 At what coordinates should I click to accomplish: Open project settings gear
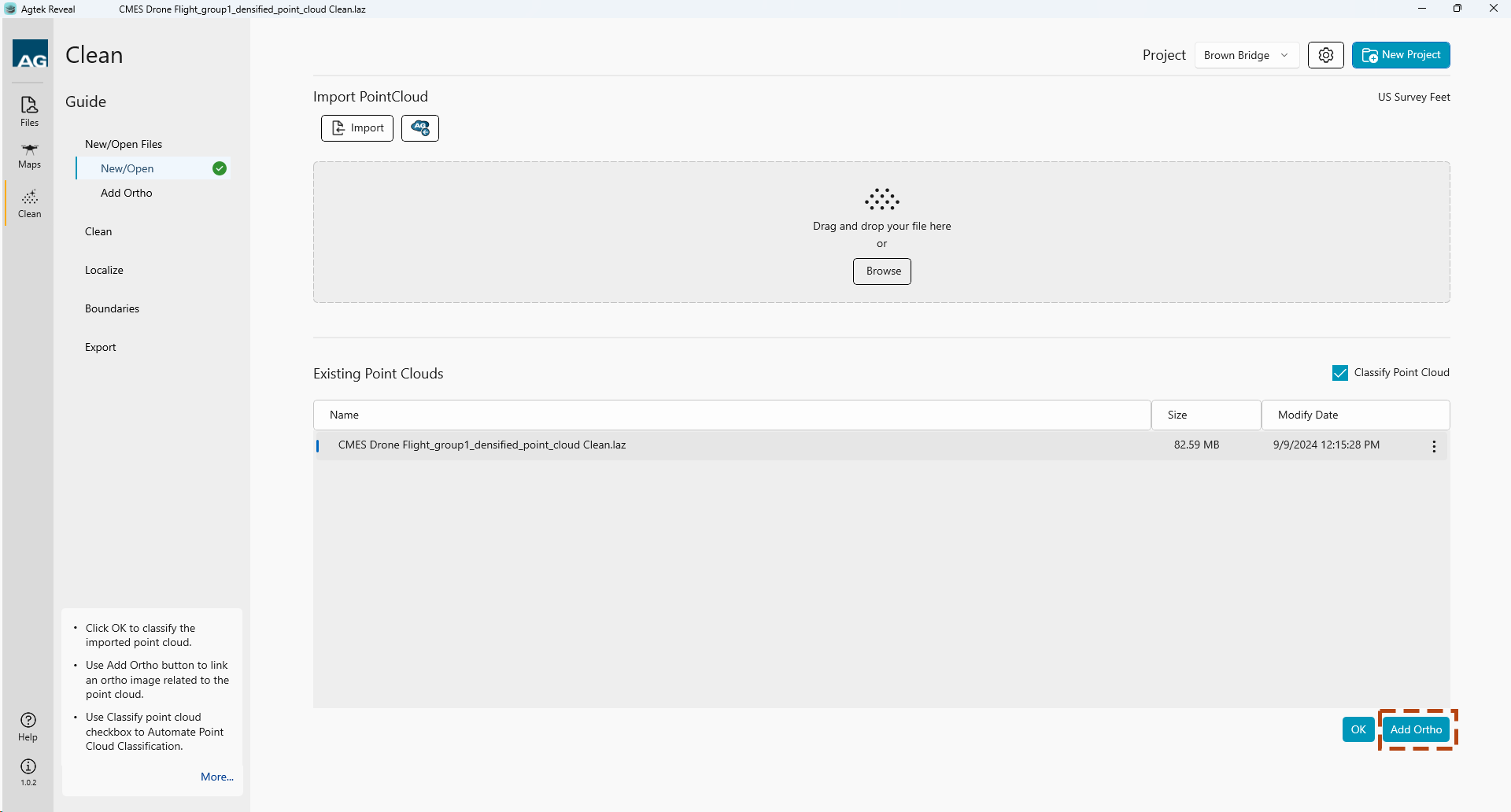tap(1325, 55)
